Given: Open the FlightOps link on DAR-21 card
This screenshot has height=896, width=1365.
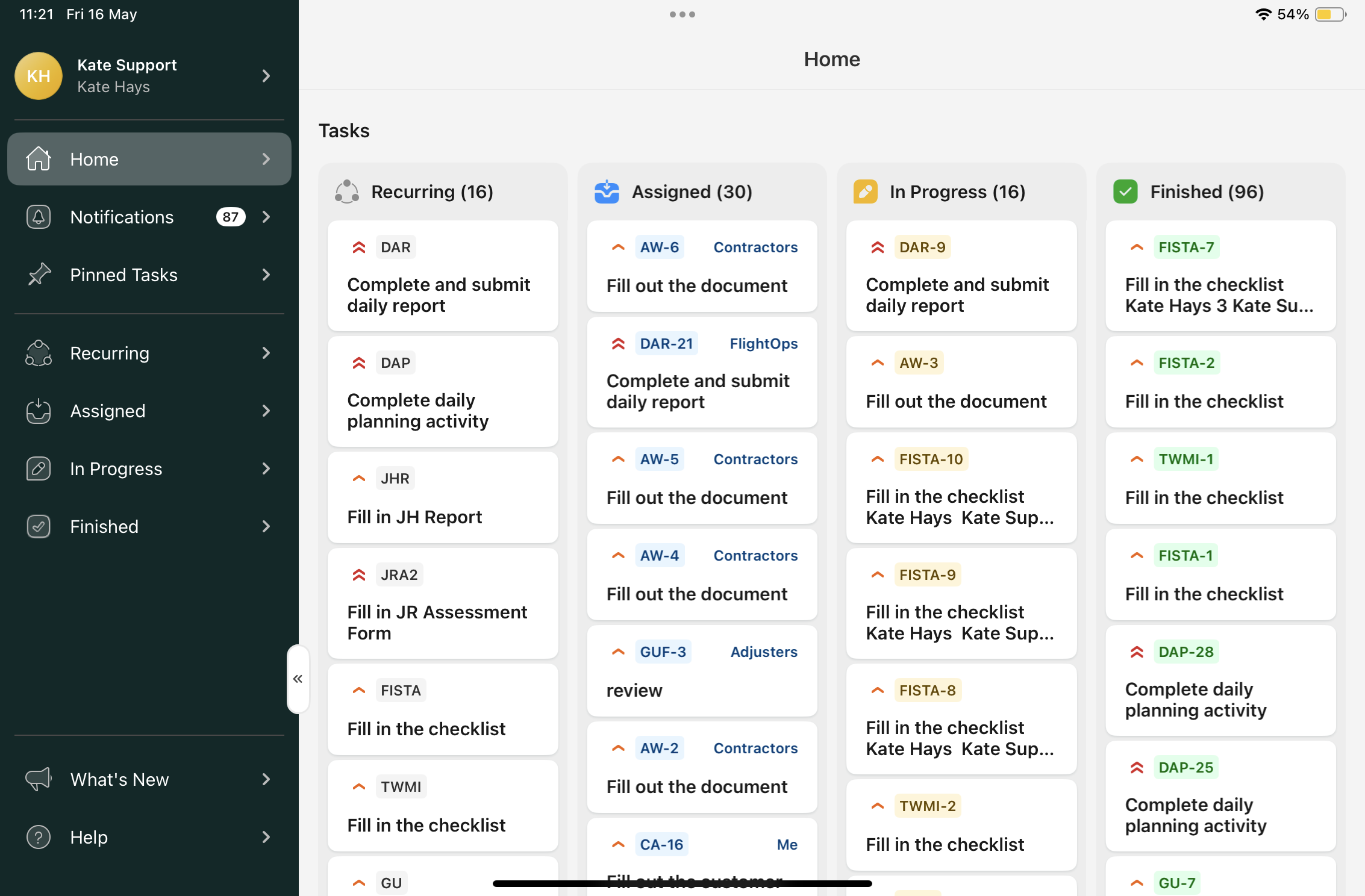Looking at the screenshot, I should coord(763,344).
